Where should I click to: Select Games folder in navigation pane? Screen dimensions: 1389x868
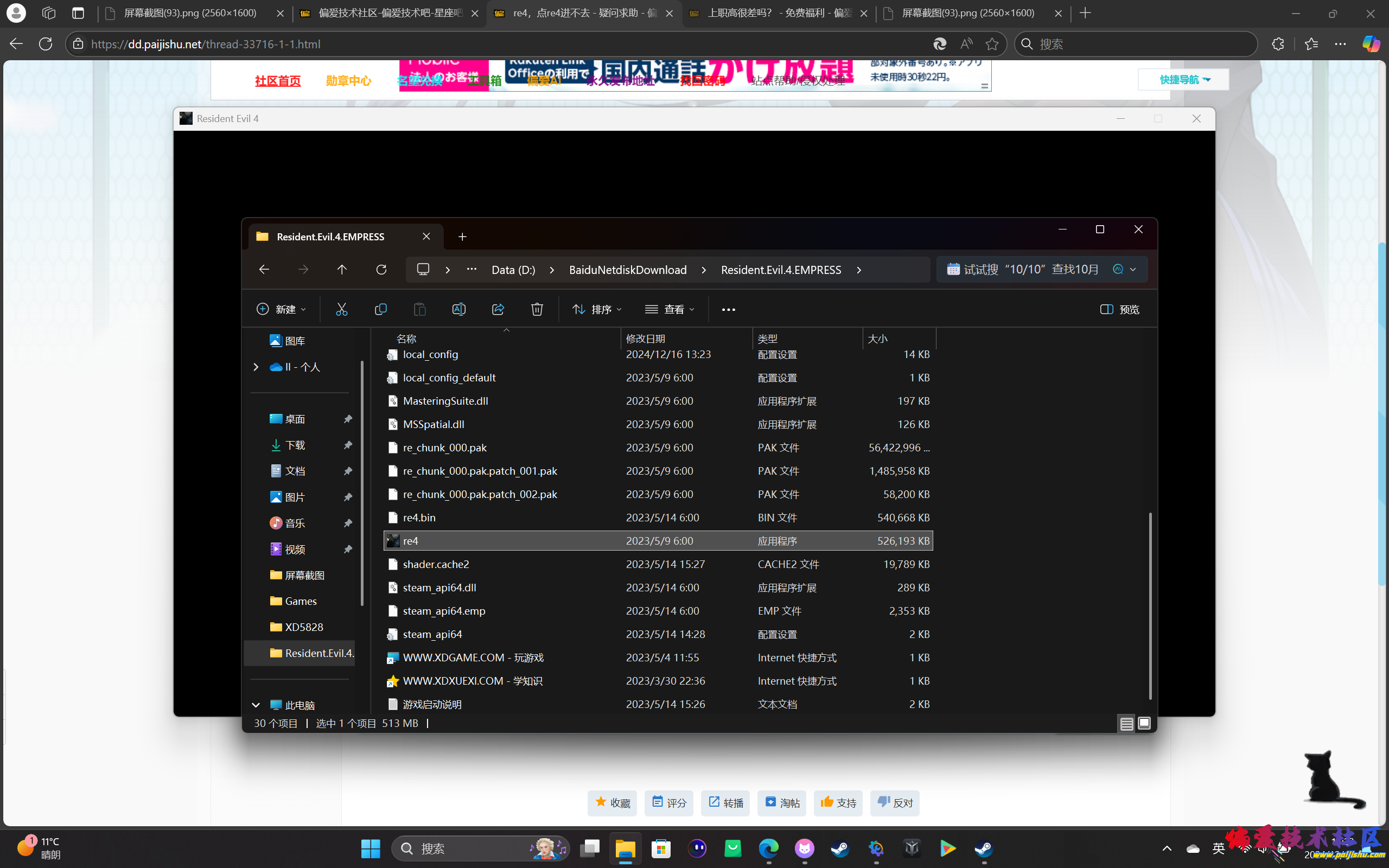(300, 601)
